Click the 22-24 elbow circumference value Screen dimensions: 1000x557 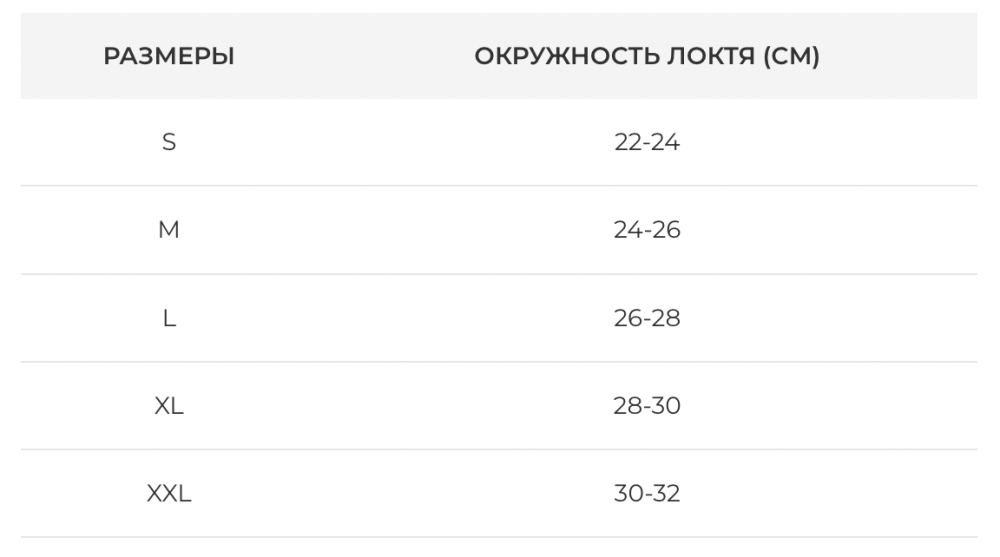(647, 143)
